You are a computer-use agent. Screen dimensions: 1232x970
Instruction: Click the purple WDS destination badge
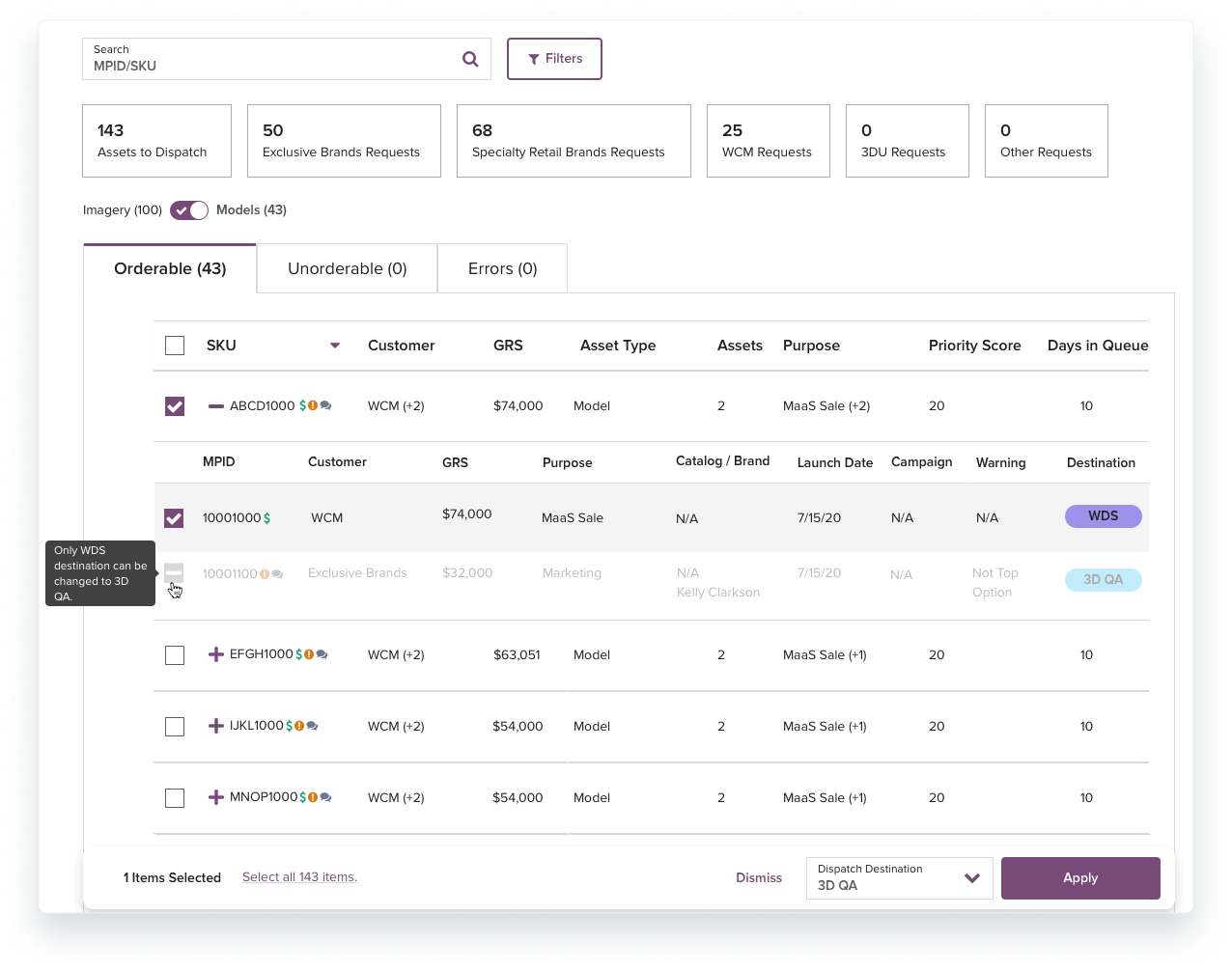click(x=1103, y=516)
